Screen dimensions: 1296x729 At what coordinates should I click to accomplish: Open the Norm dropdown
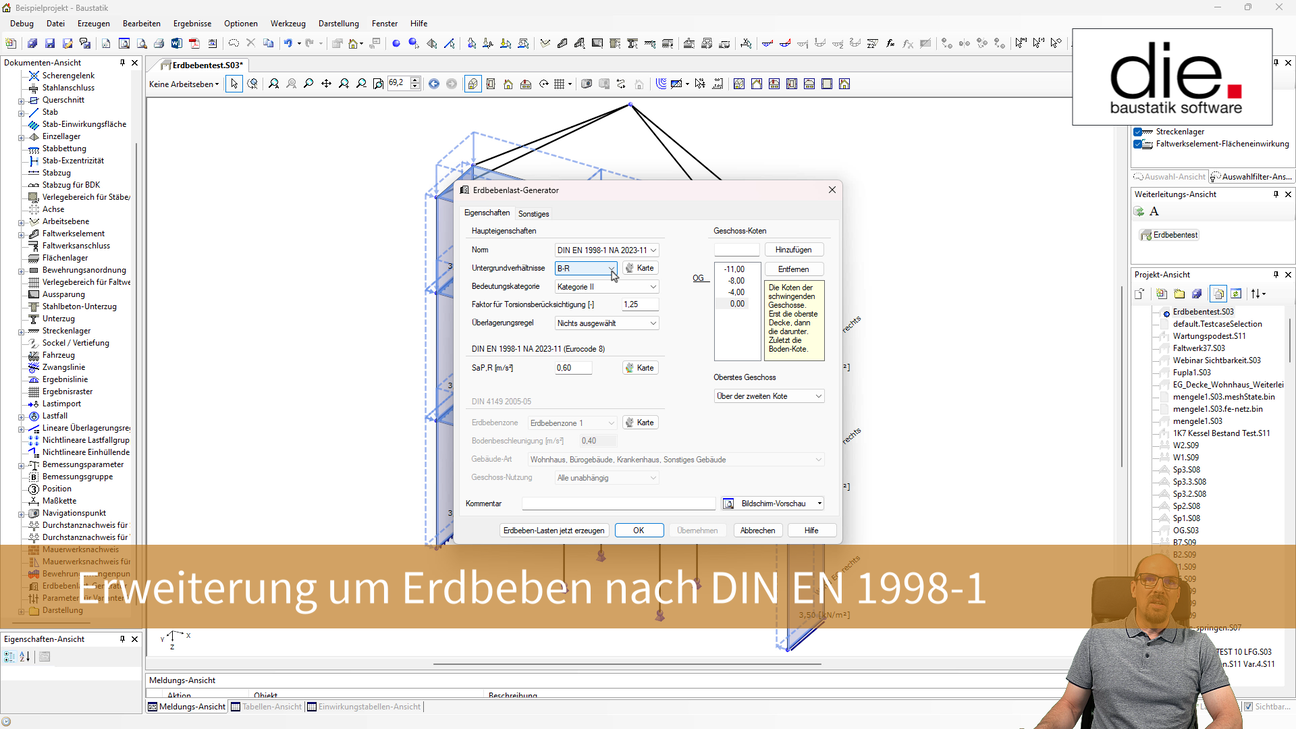tap(607, 250)
